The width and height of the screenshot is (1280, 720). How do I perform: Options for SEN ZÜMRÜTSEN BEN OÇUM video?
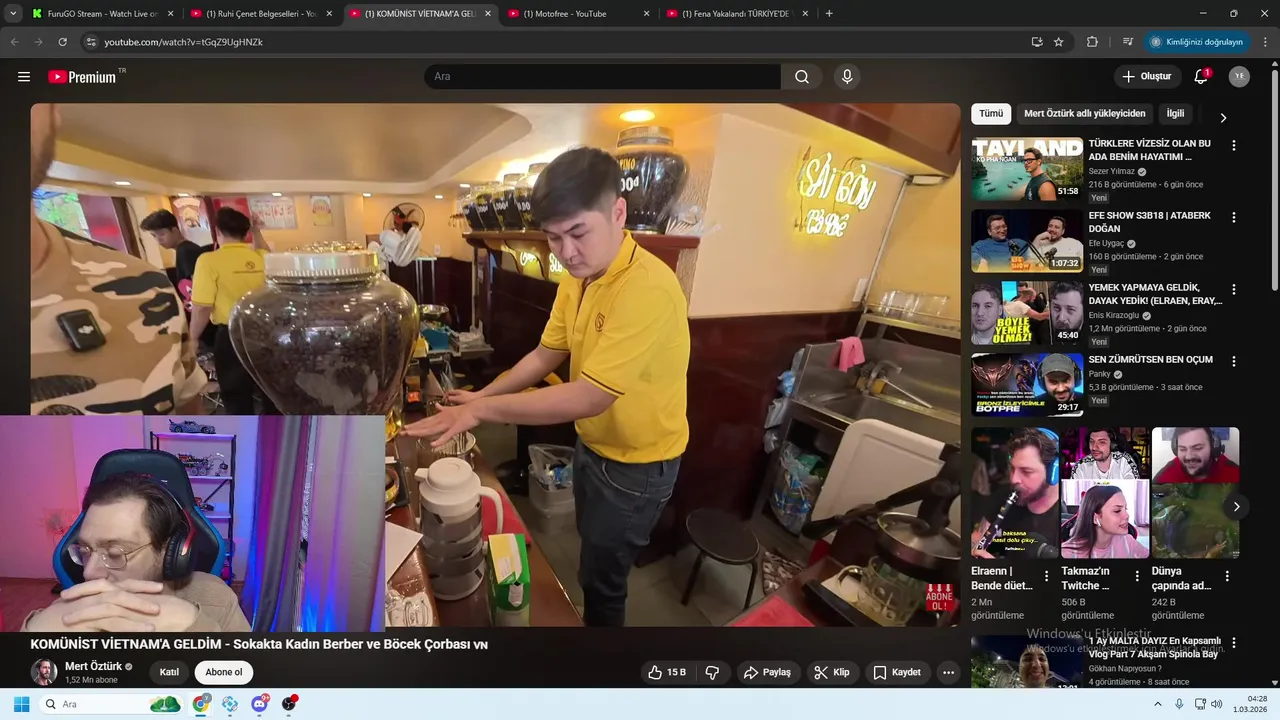pos(1233,361)
